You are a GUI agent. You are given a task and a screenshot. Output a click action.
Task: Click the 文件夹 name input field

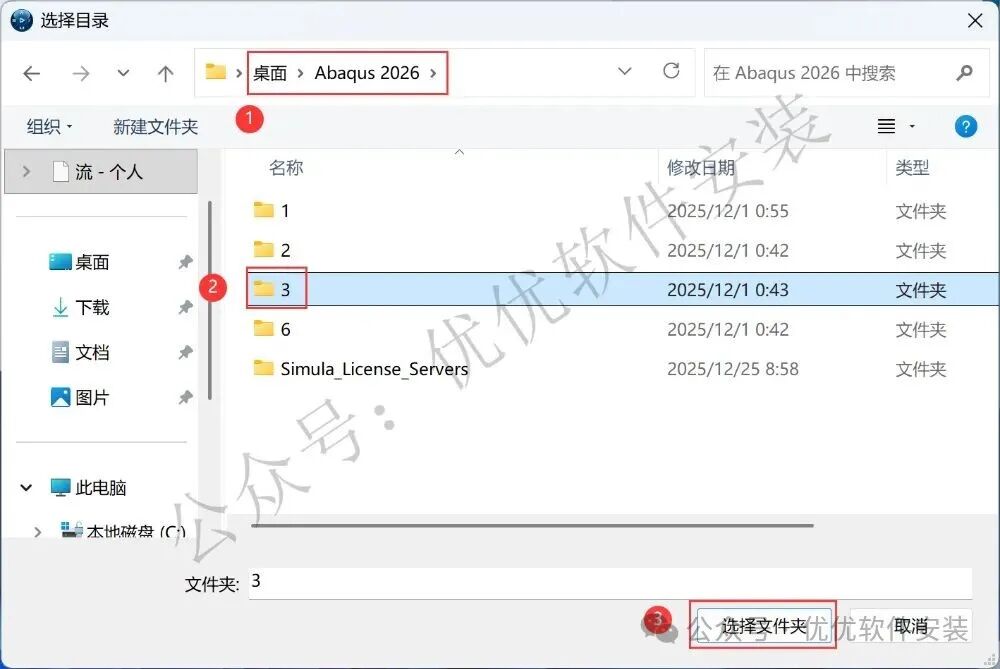[x=610, y=582]
